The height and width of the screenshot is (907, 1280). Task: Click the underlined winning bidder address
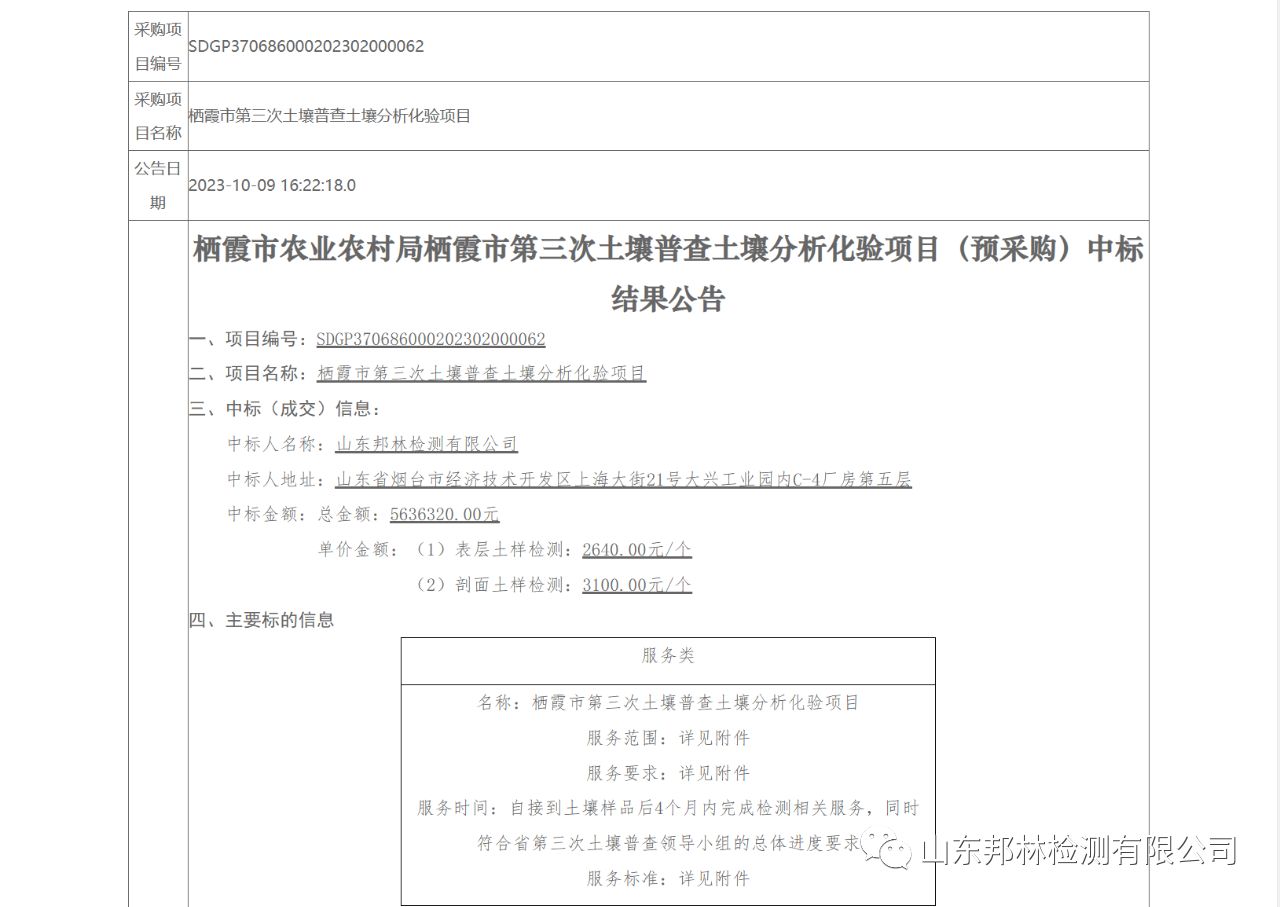point(623,480)
